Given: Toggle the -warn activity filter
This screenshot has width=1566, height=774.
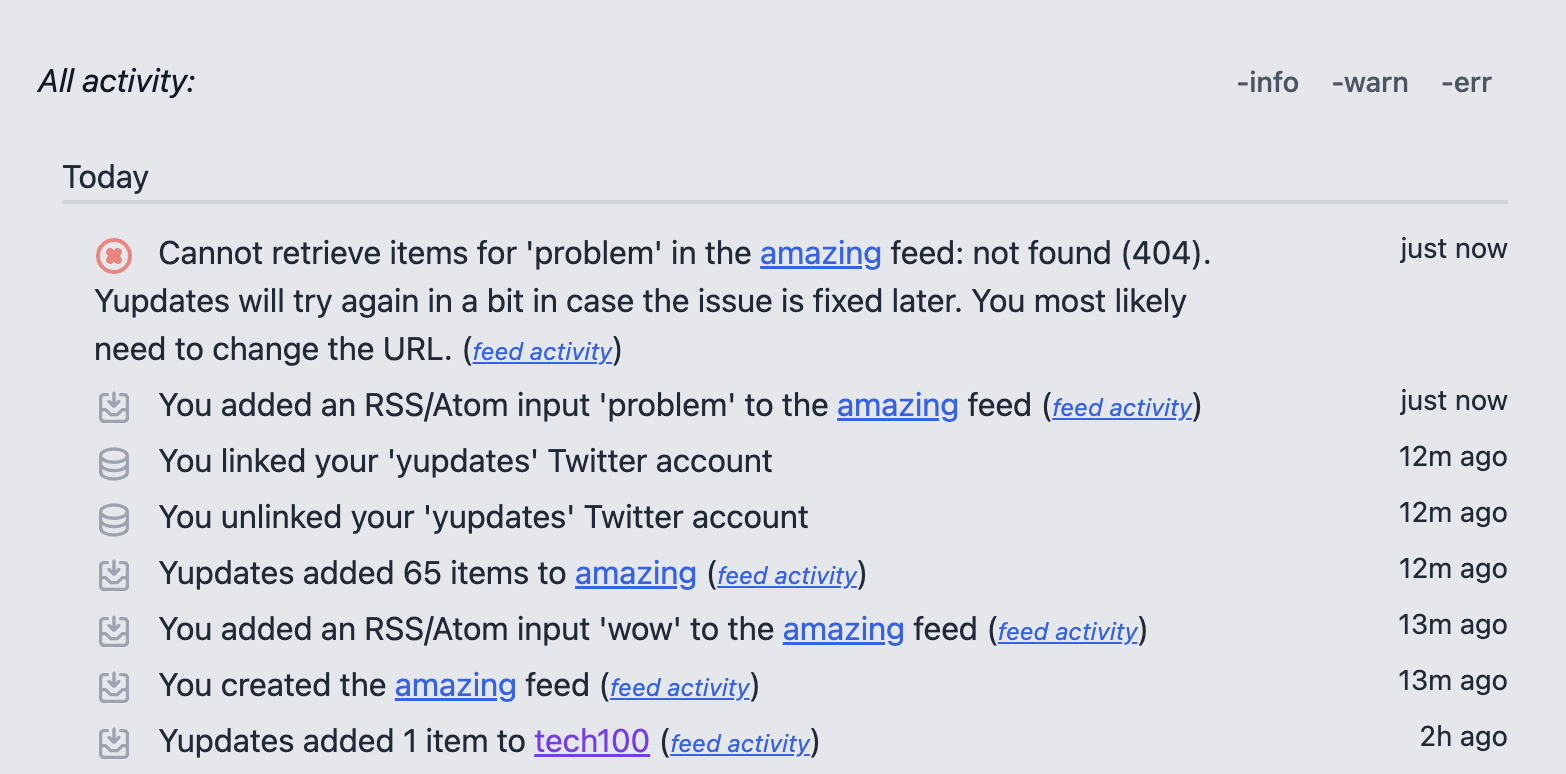Looking at the screenshot, I should point(1370,82).
